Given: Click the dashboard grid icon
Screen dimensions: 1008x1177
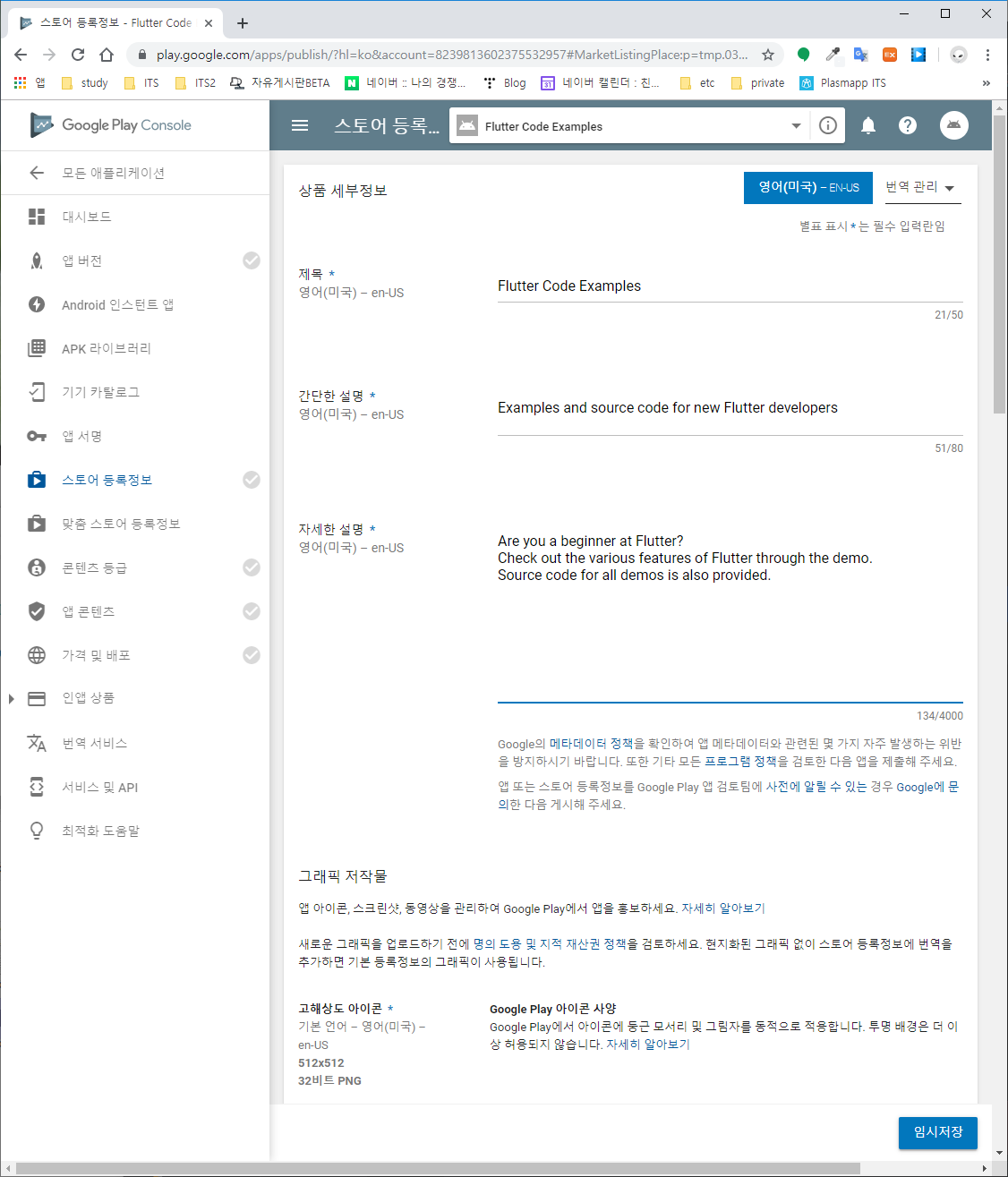Looking at the screenshot, I should 37,217.
